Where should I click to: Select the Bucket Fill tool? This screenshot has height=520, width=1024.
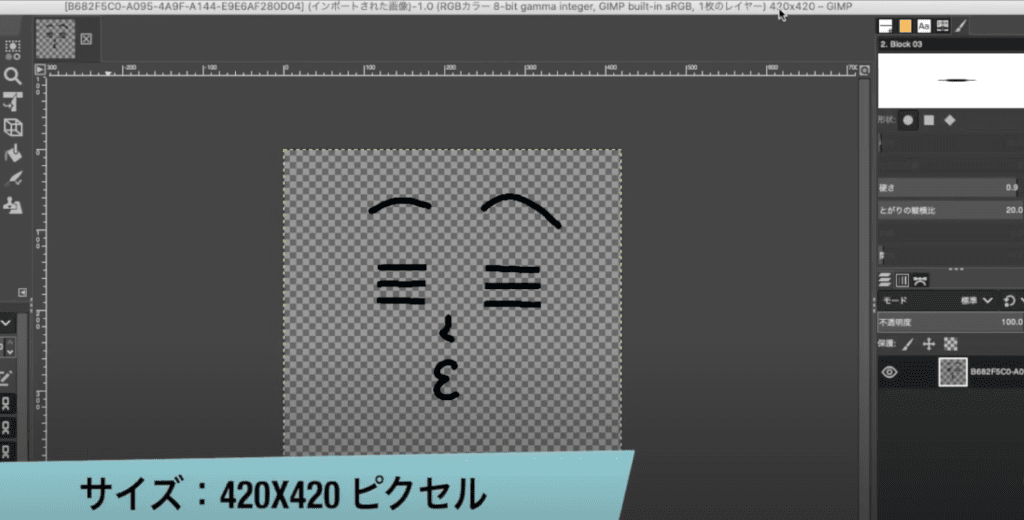[13, 153]
